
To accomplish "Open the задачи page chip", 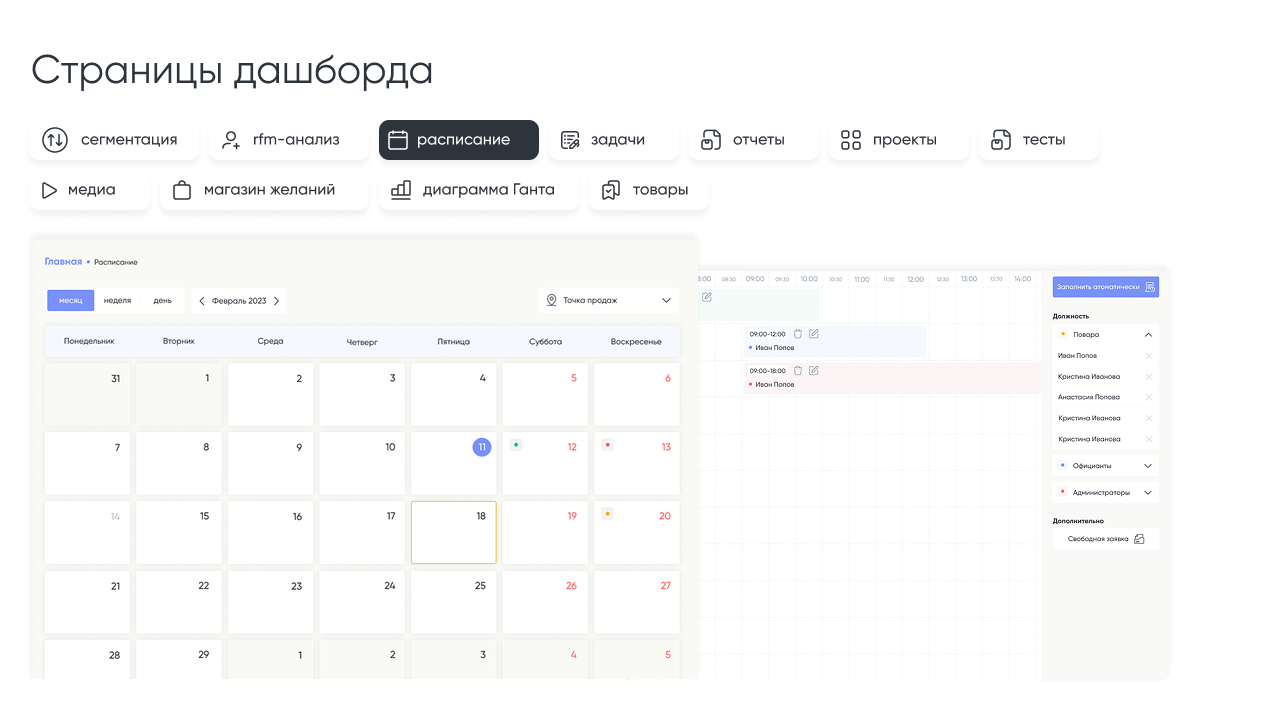I will click(x=614, y=140).
